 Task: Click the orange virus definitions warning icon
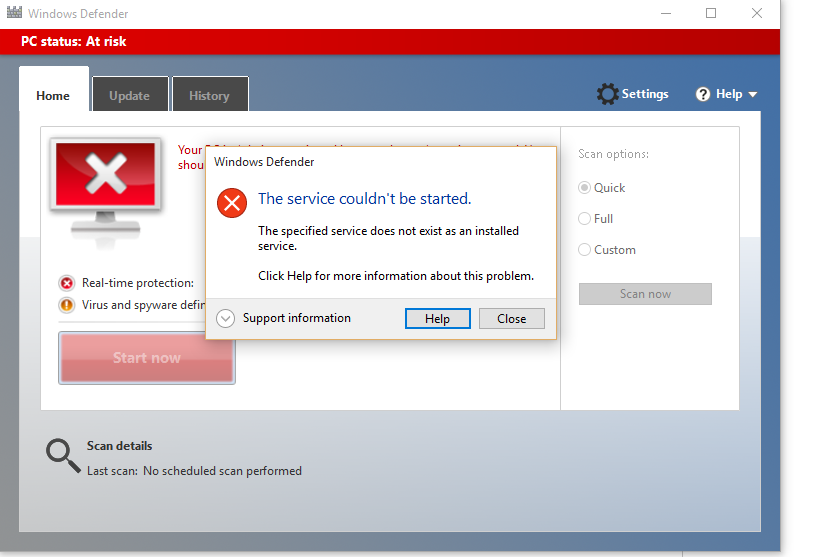(67, 305)
